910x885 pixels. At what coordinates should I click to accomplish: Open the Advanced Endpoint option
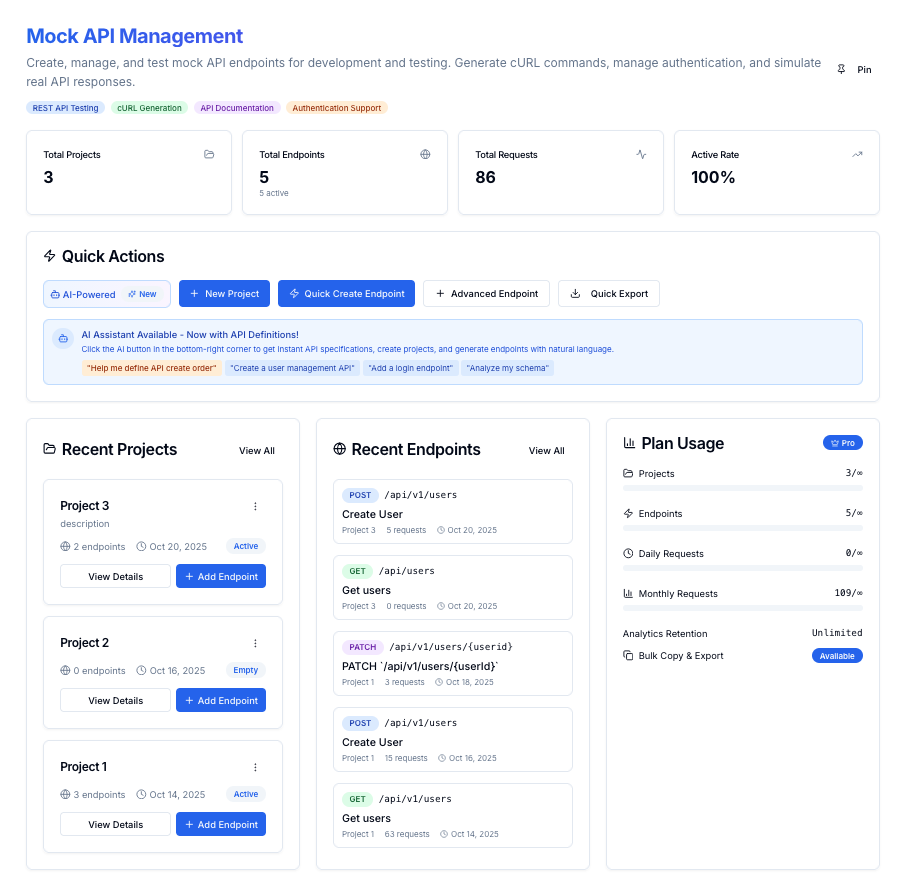pos(486,294)
